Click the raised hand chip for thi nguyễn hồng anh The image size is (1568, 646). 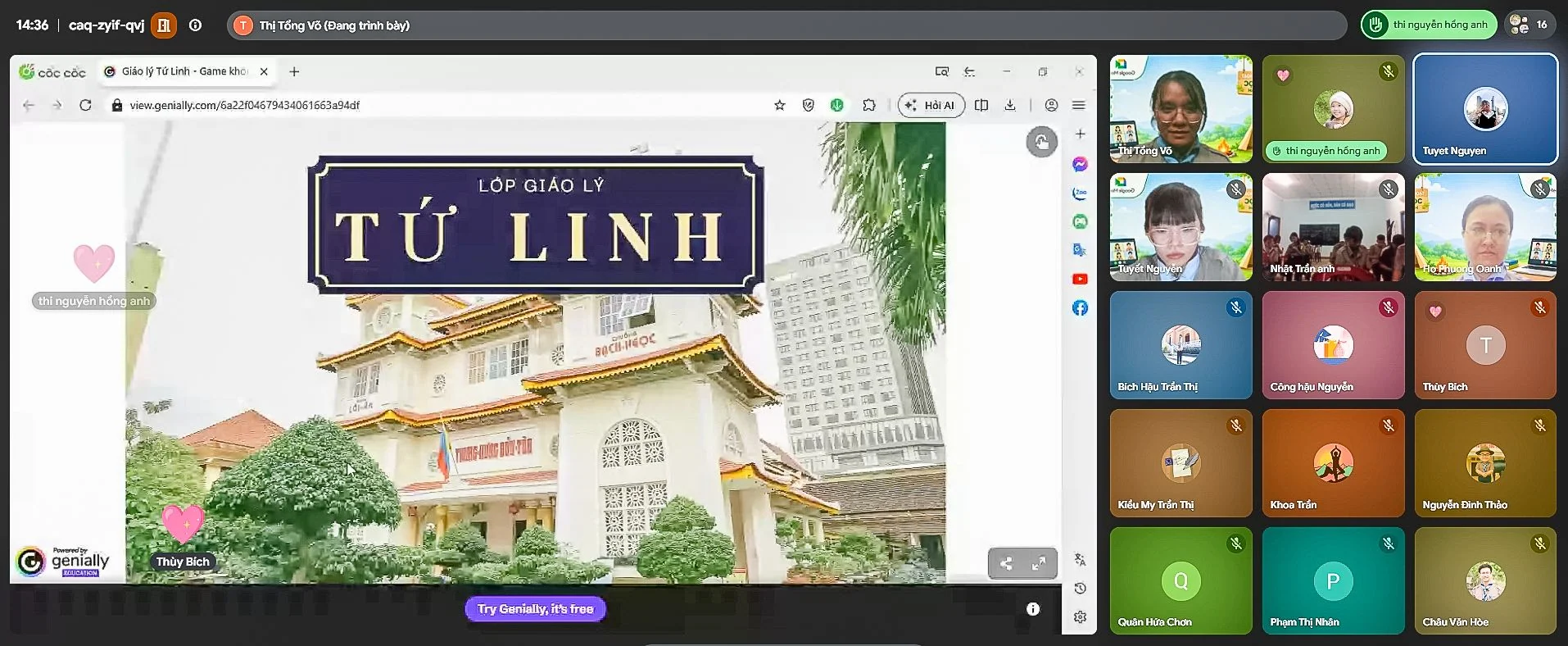coord(1429,25)
